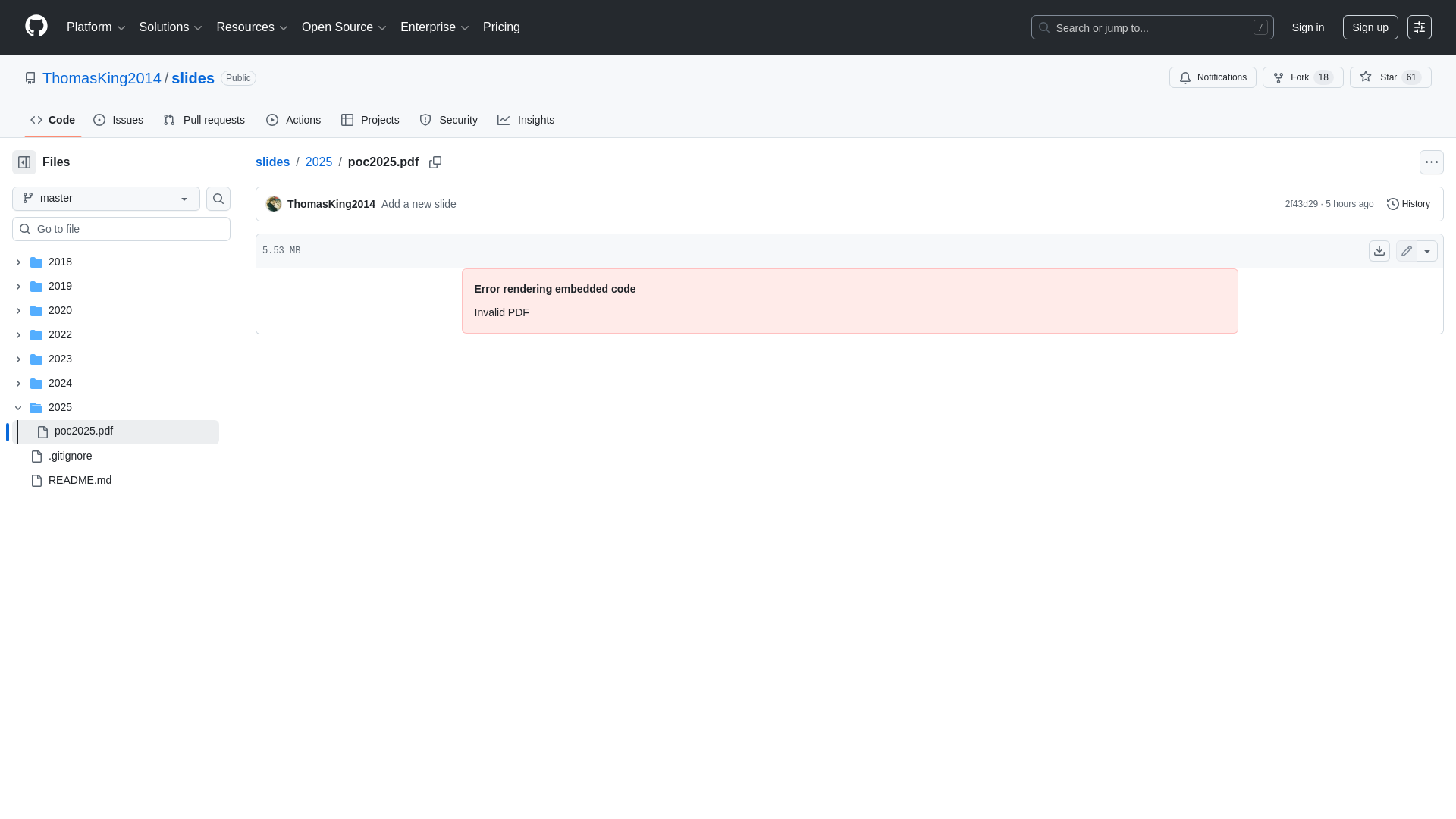Click the Go to file search field

pos(121,228)
